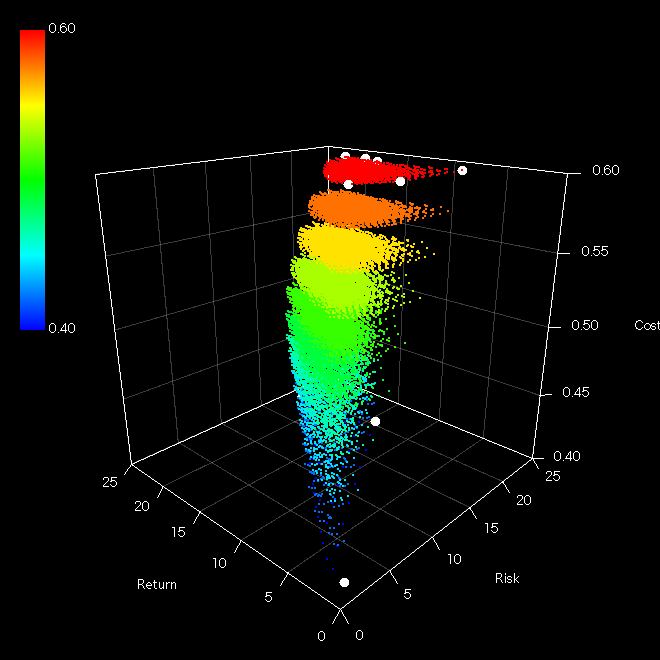Click the 0.45 tick label on Cost axis
The height and width of the screenshot is (660, 660).
click(576, 392)
